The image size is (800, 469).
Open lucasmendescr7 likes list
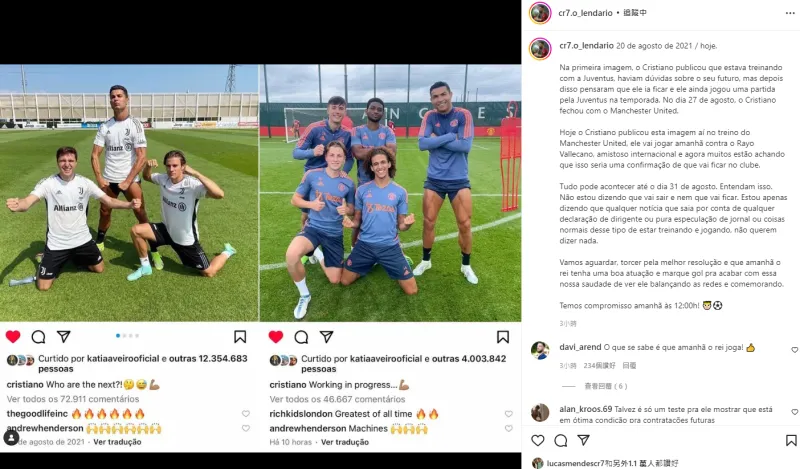[612, 463]
